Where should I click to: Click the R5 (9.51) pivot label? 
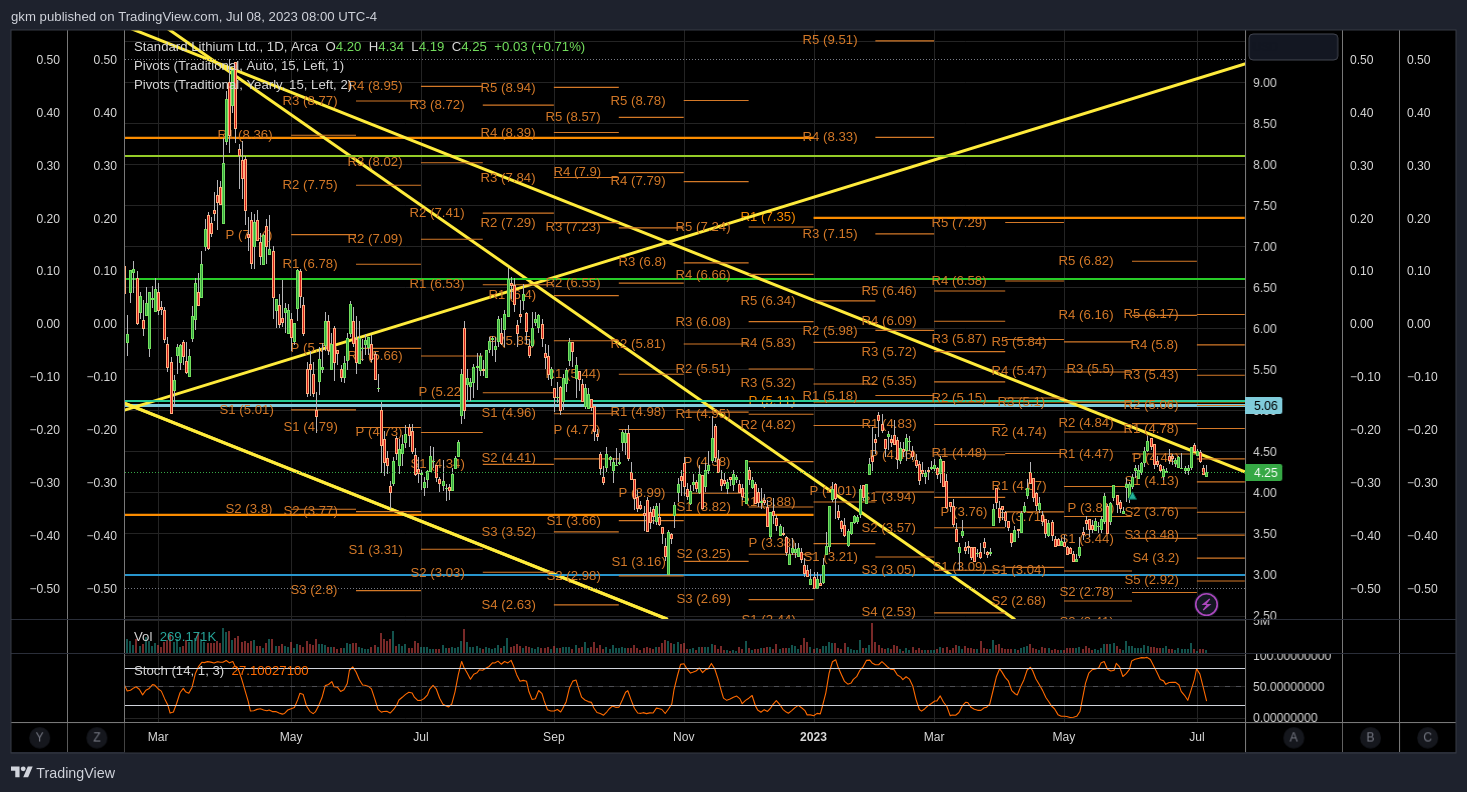pyautogui.click(x=830, y=40)
